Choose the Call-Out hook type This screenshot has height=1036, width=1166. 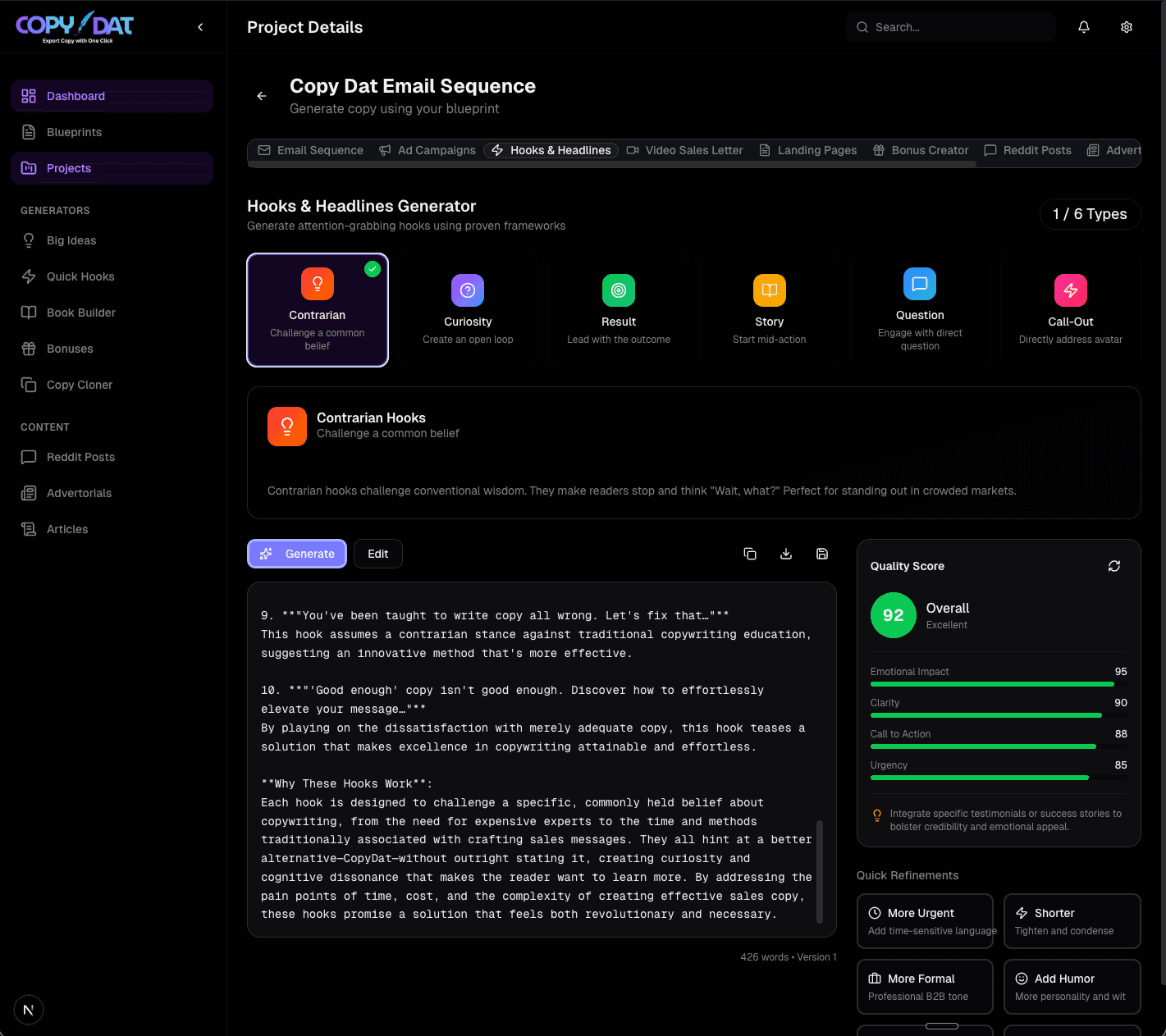tap(1070, 310)
